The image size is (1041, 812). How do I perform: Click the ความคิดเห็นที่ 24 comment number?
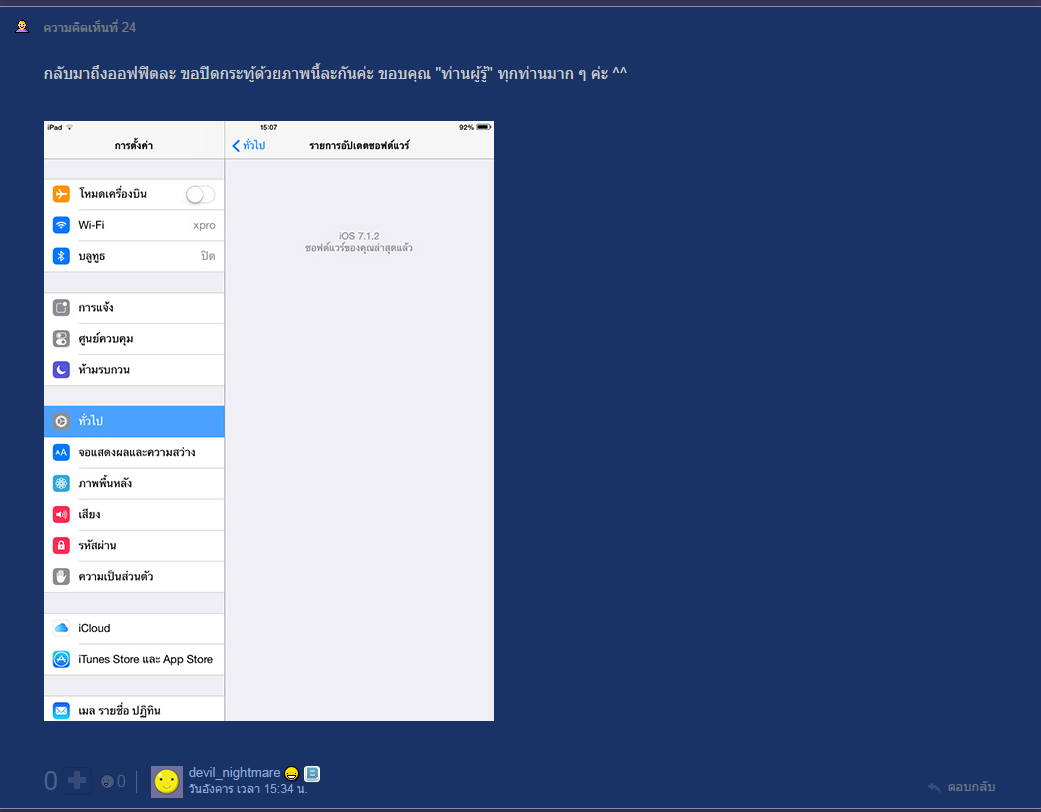point(90,27)
